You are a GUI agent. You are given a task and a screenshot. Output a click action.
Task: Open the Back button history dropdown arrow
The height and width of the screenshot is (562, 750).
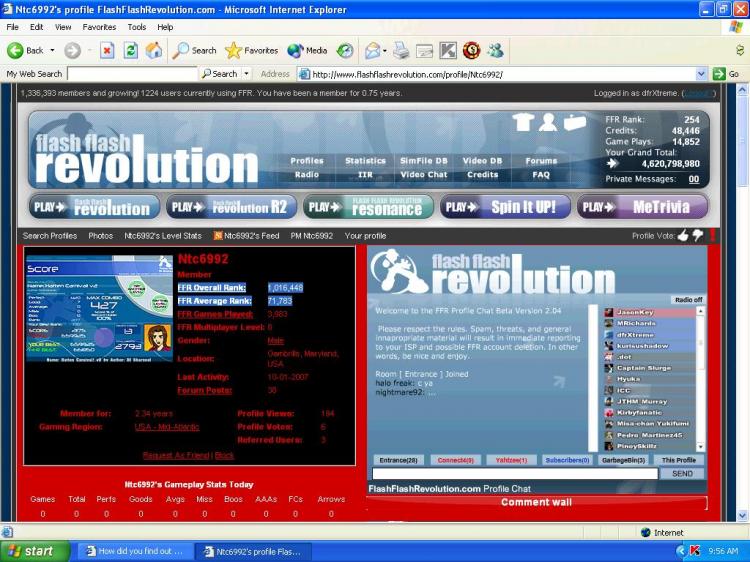(x=52, y=50)
